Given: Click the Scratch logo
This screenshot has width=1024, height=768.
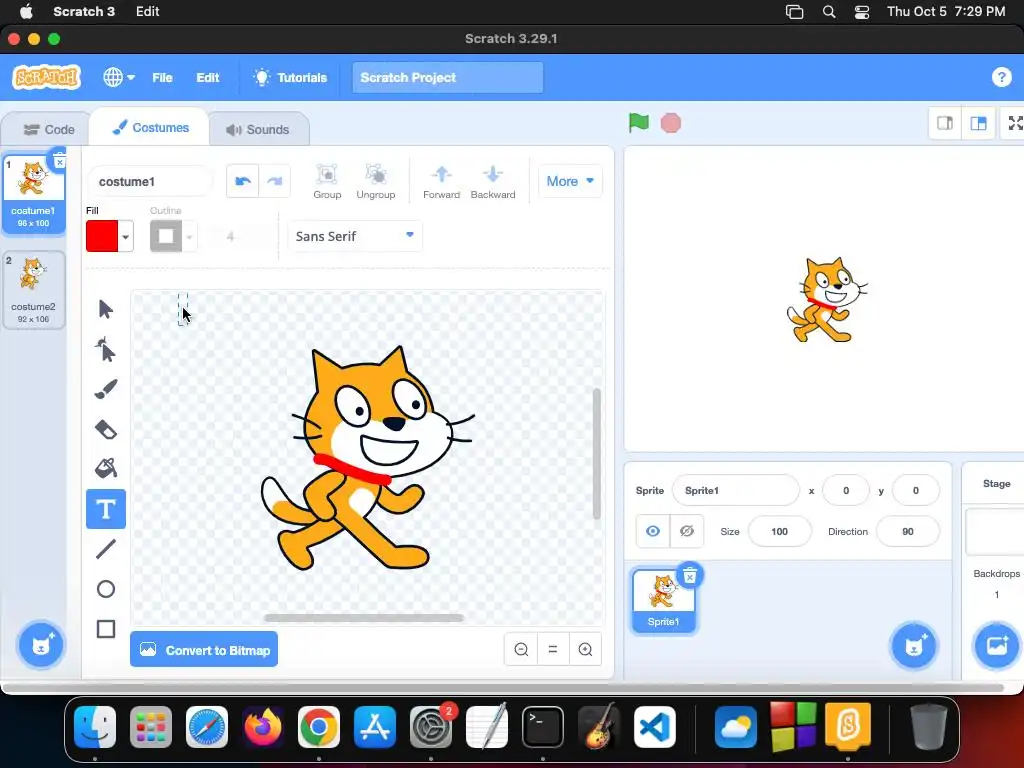Looking at the screenshot, I should click(x=46, y=77).
